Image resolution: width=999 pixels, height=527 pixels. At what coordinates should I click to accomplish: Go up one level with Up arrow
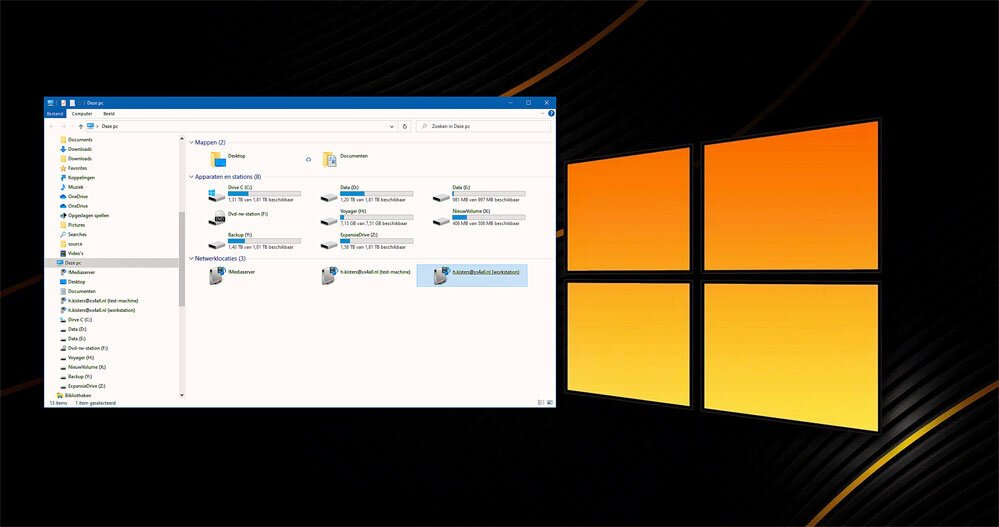click(80, 126)
